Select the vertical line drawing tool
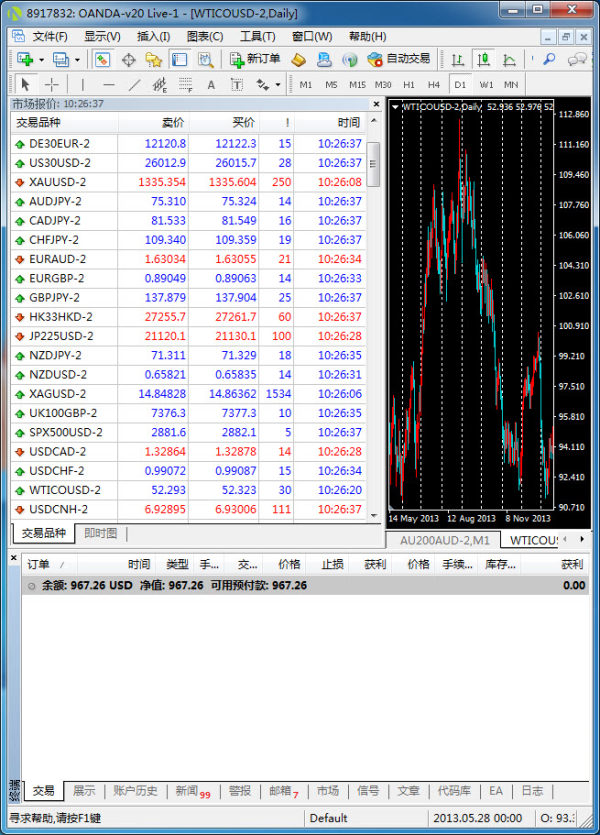600x835 pixels. [82, 85]
